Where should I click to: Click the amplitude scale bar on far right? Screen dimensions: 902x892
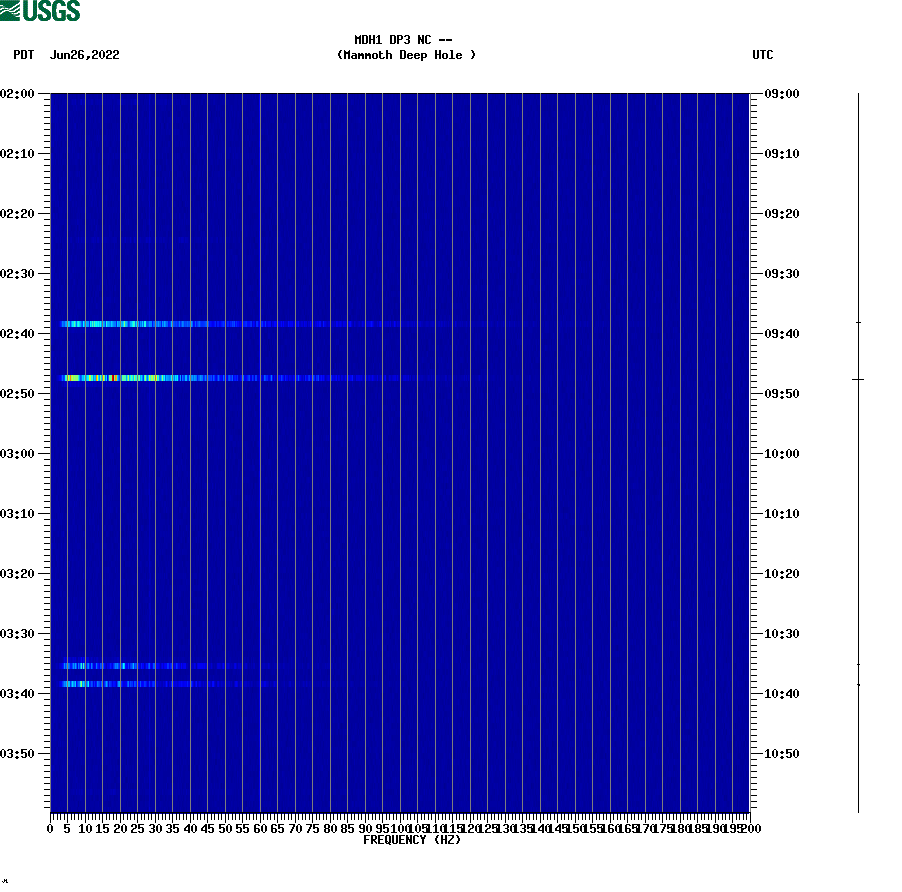(x=857, y=450)
